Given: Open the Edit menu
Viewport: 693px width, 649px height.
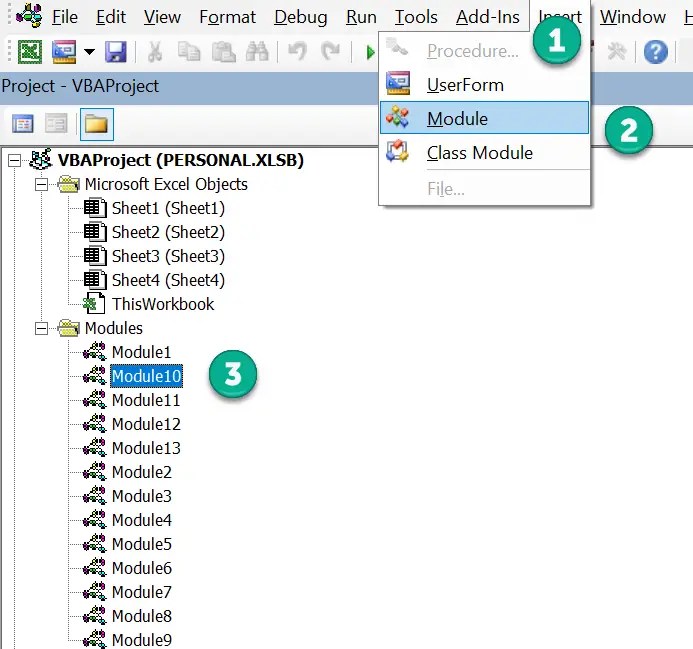Looking at the screenshot, I should 111,17.
